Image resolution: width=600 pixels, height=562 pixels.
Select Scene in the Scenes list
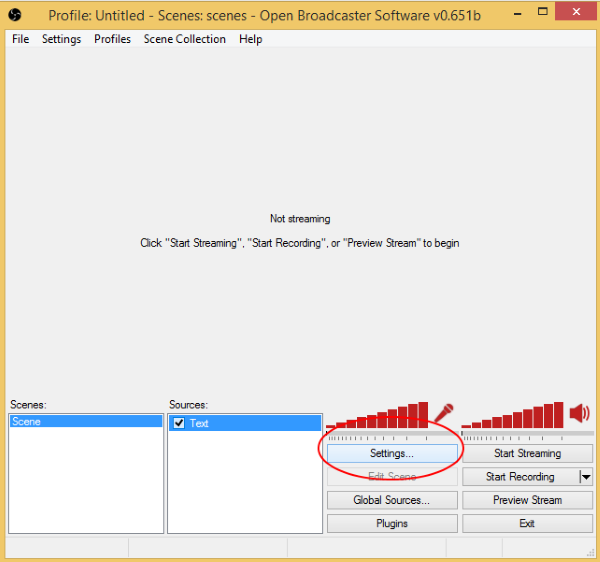(85, 423)
